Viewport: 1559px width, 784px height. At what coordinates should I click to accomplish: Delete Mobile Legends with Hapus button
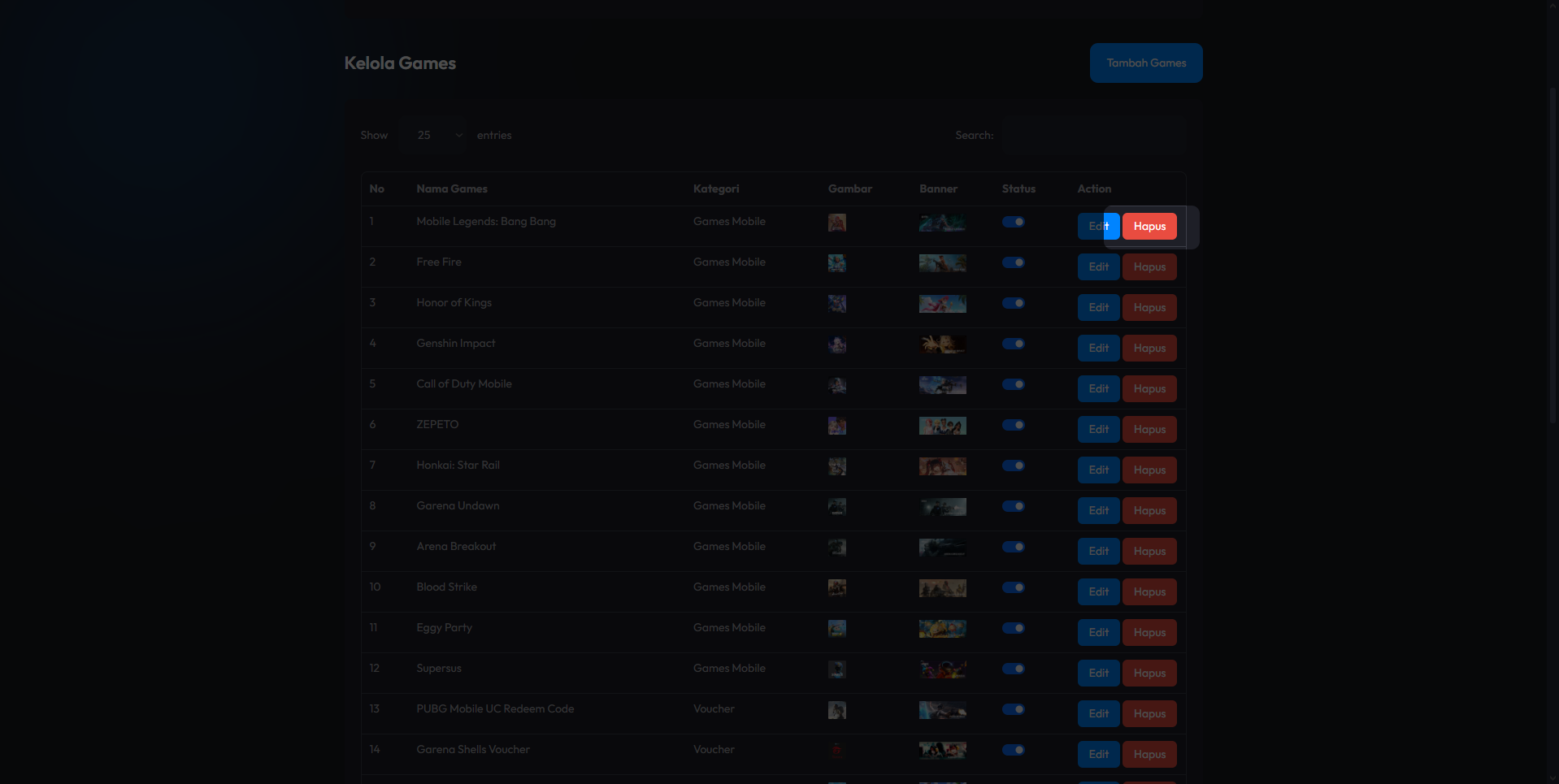click(1149, 226)
